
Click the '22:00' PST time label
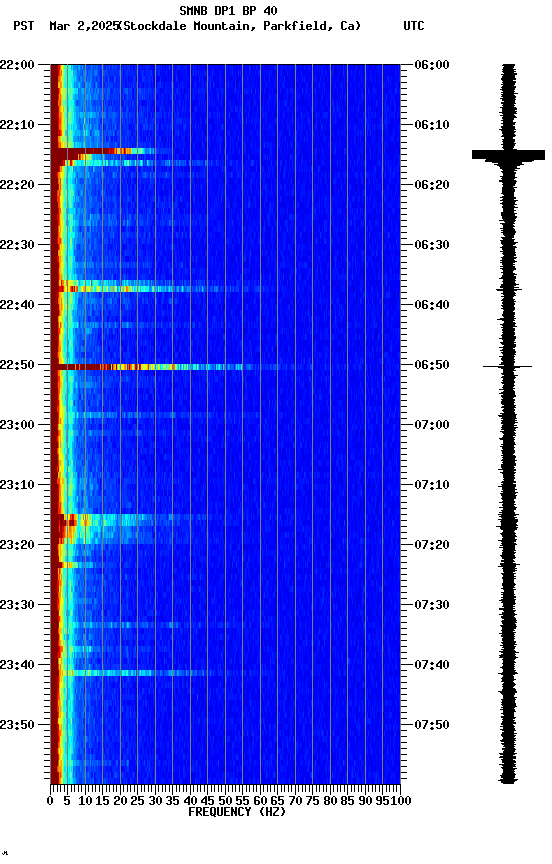17,65
